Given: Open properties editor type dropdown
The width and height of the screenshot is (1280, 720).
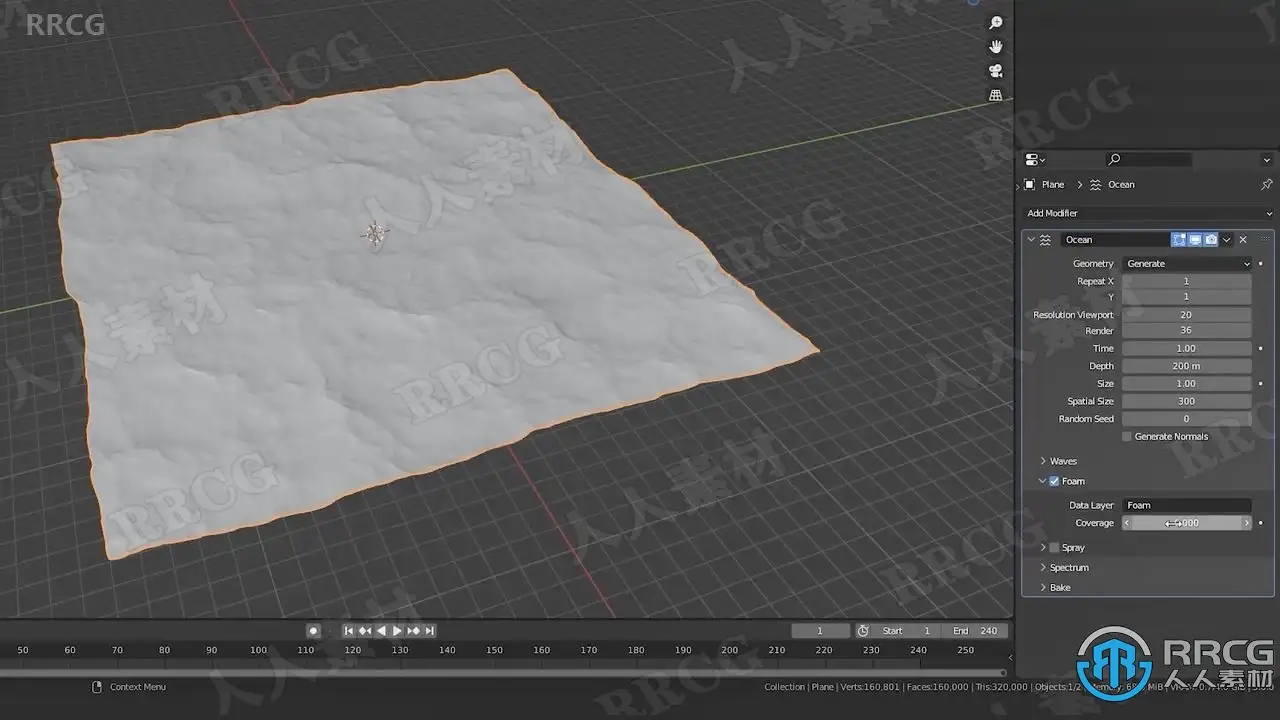Looking at the screenshot, I should [1035, 159].
